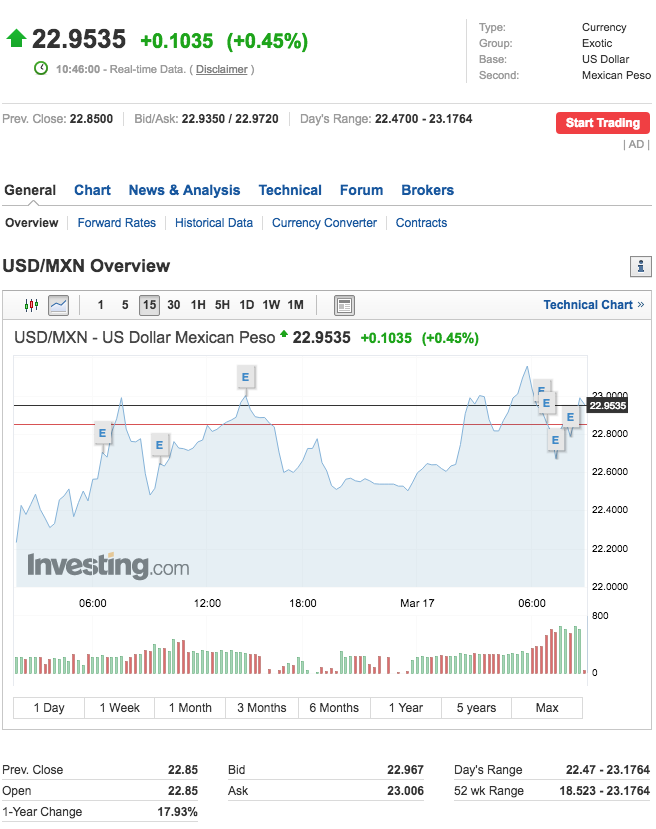Open Historical Data sub-tab

pos(214,223)
